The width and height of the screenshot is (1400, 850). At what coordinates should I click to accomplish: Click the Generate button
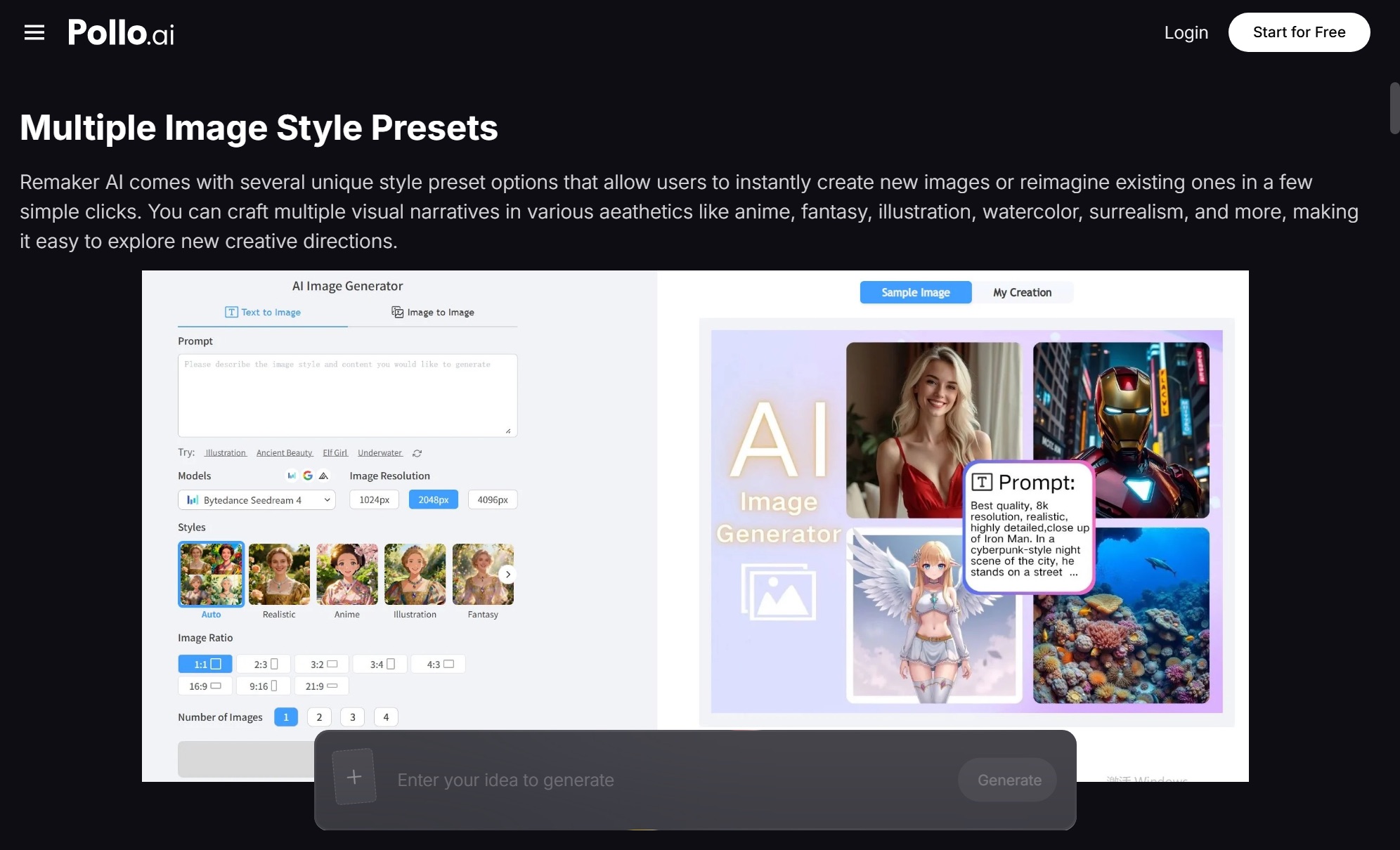click(x=1009, y=780)
